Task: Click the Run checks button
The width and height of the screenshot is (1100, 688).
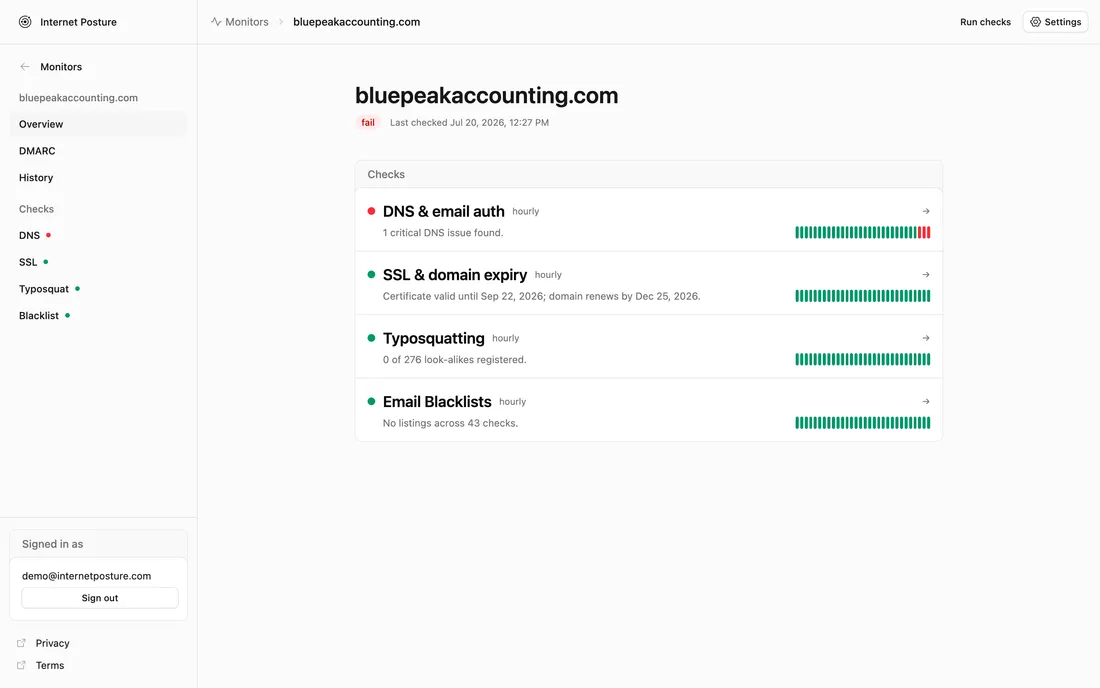Action: [x=985, y=22]
